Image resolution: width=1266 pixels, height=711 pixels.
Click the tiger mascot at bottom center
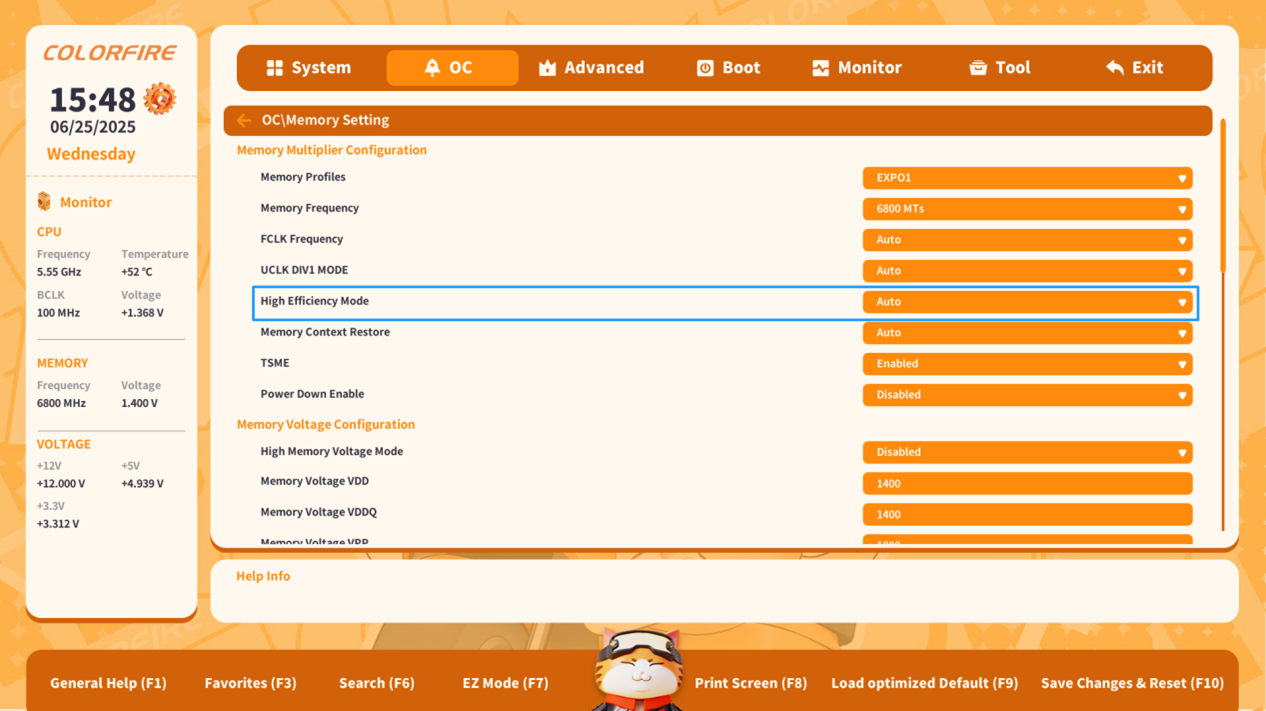tap(638, 670)
